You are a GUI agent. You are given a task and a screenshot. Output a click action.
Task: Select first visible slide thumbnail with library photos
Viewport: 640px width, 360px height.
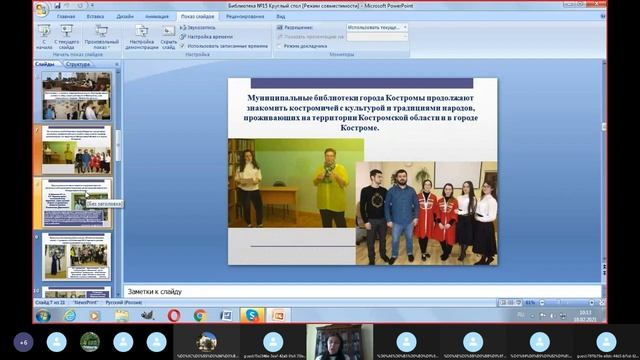coord(76,96)
